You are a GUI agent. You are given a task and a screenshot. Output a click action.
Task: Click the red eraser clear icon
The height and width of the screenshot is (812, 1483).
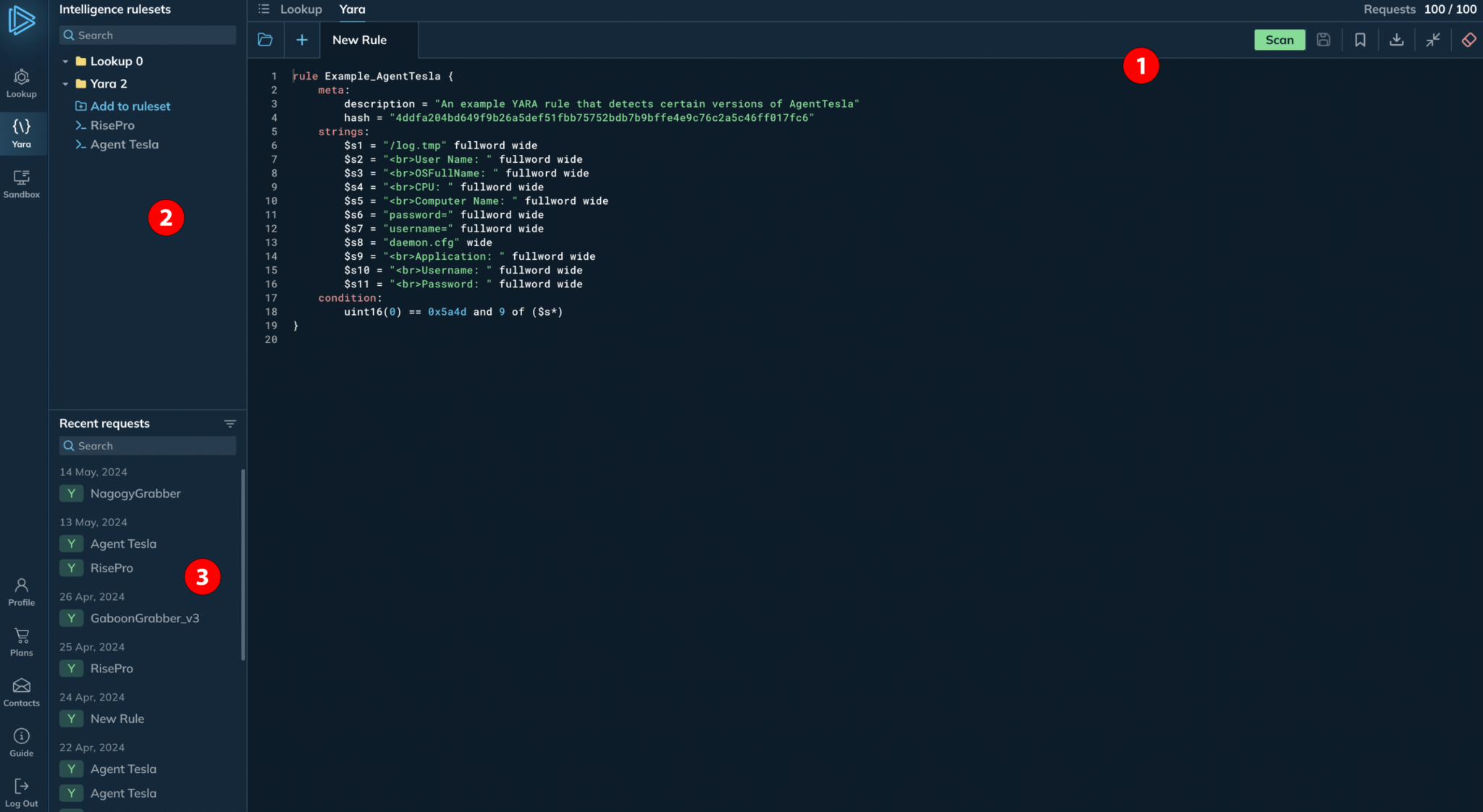(1469, 40)
